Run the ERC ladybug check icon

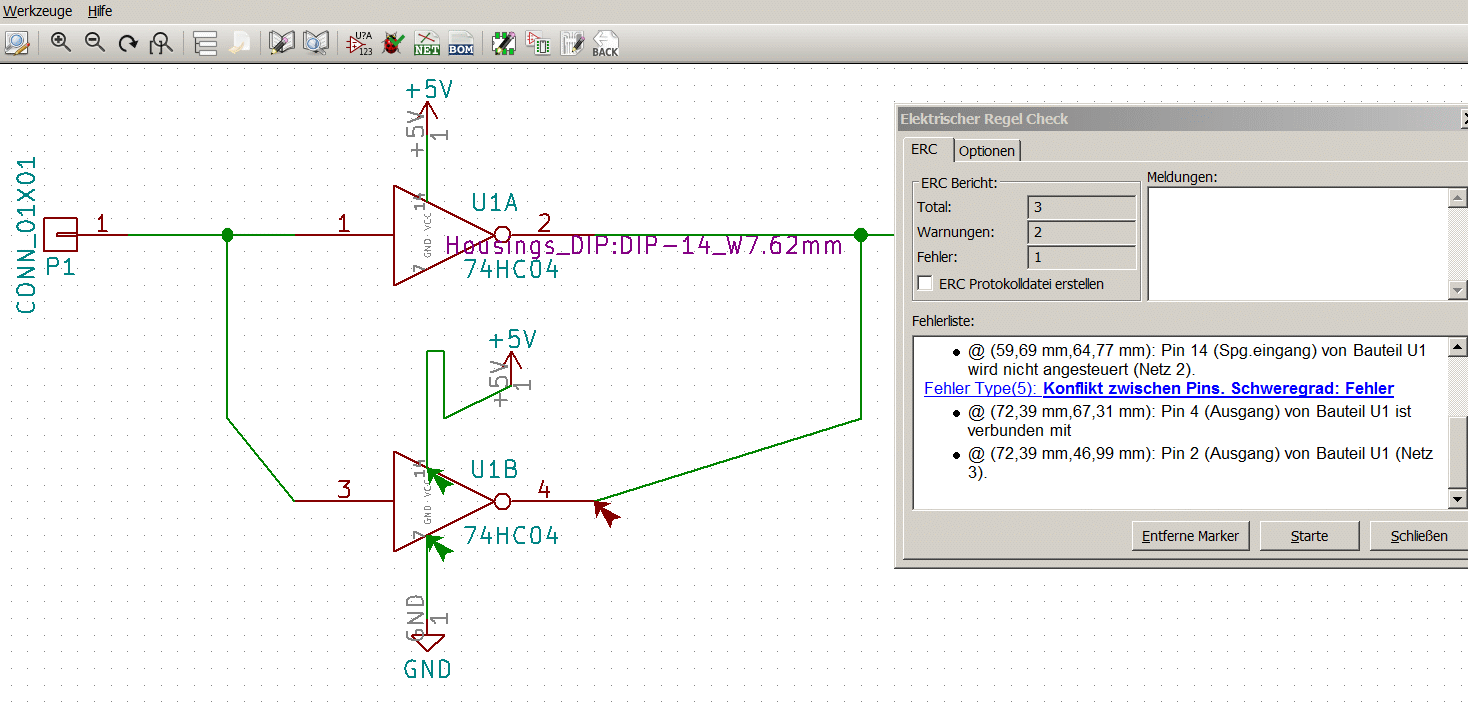(x=394, y=43)
